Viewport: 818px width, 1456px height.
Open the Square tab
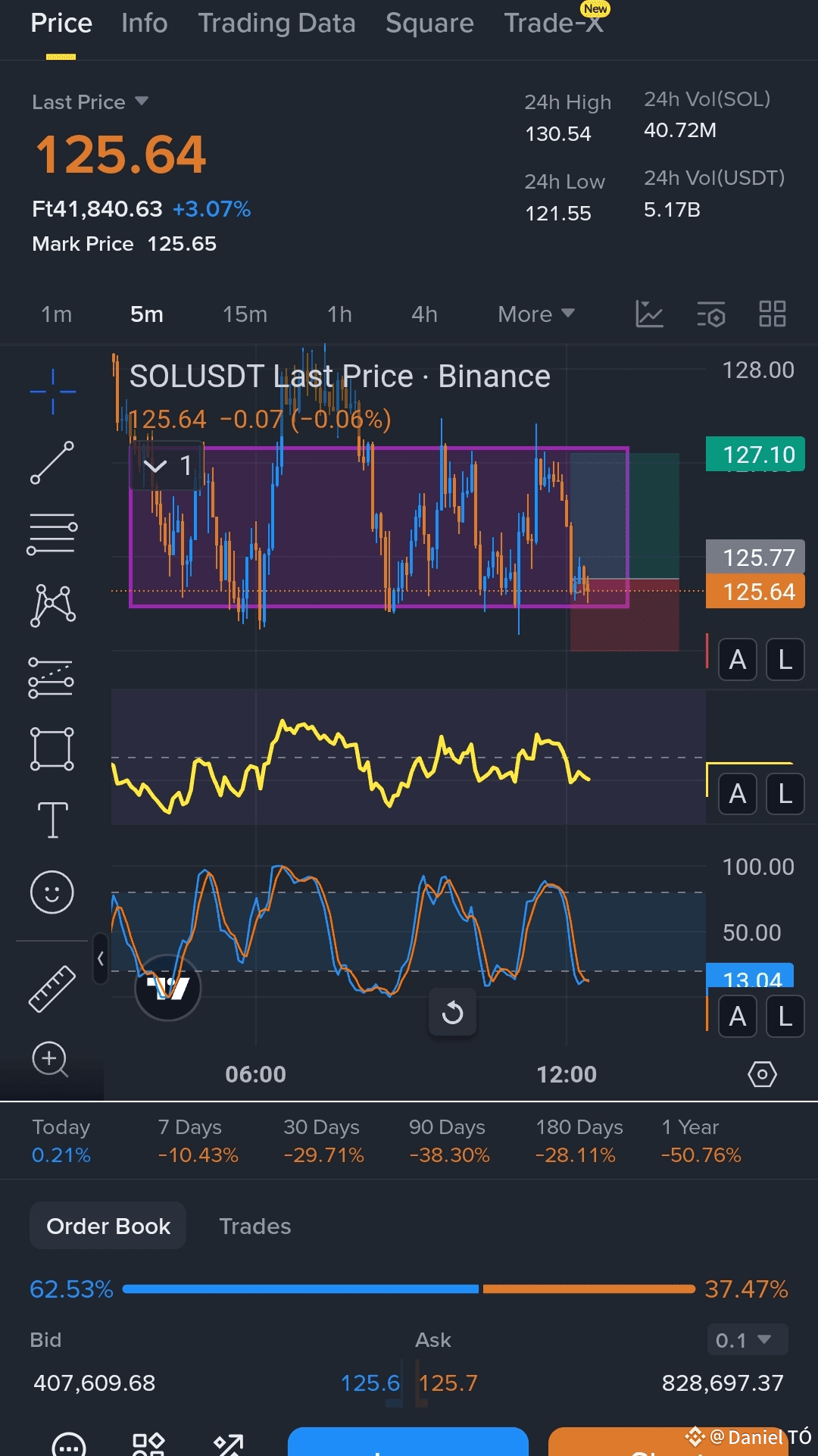coord(429,23)
